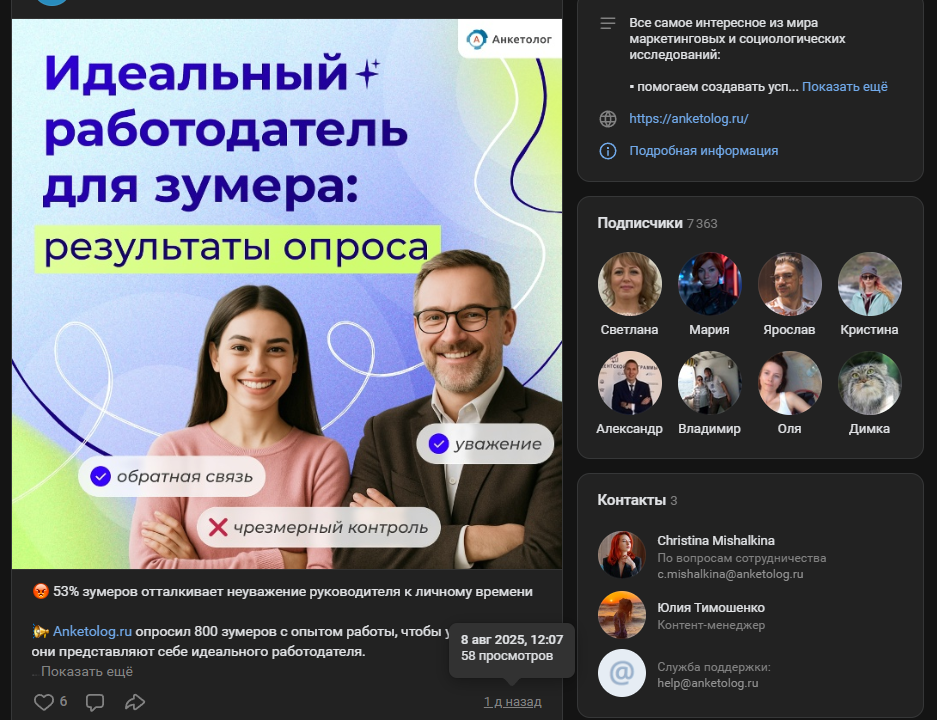Open subscriber Владимир's avatar
Image resolution: width=937 pixels, height=720 pixels.
point(709,383)
